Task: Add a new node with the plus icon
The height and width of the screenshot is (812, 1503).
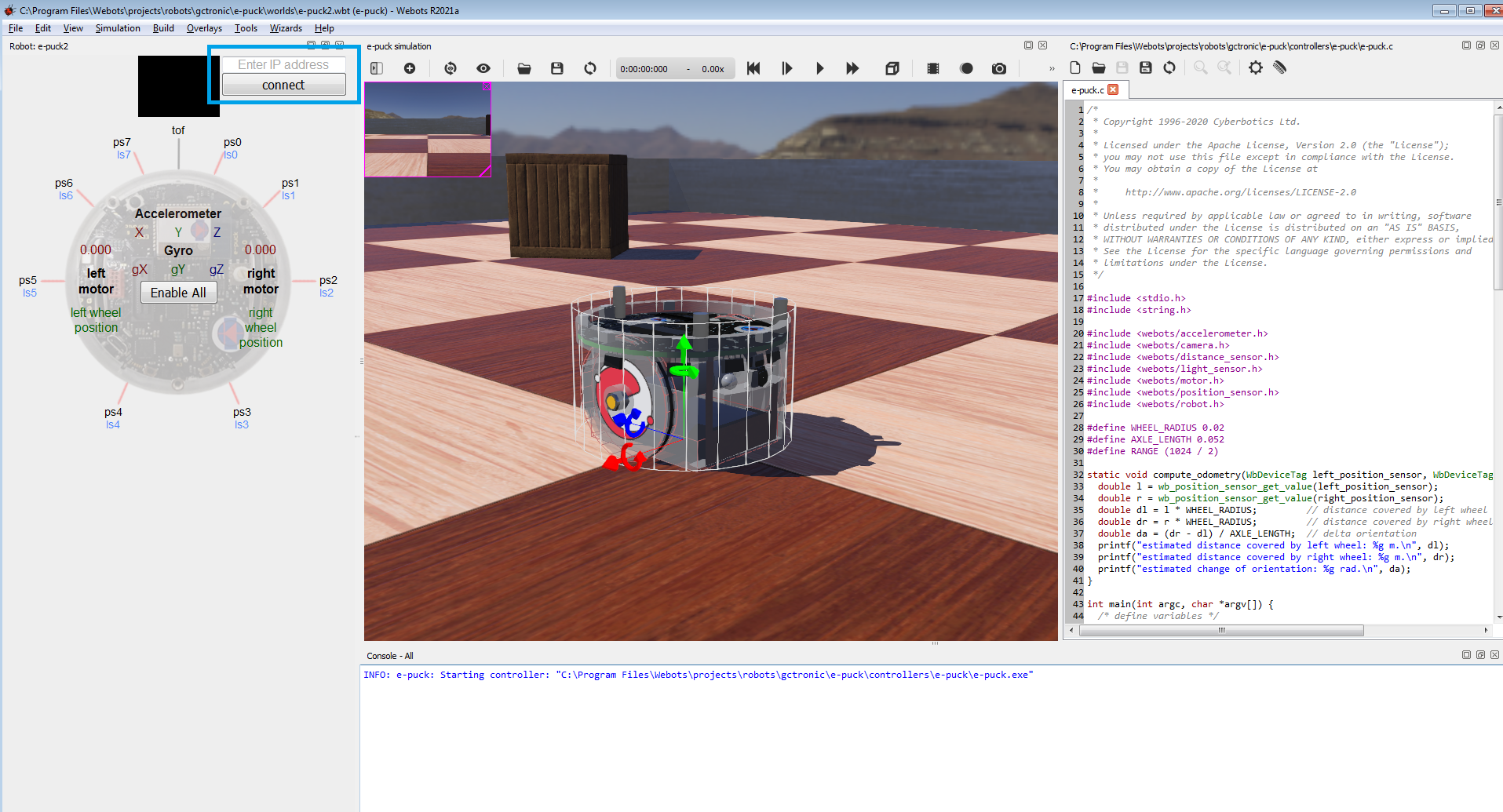Action: 410,69
